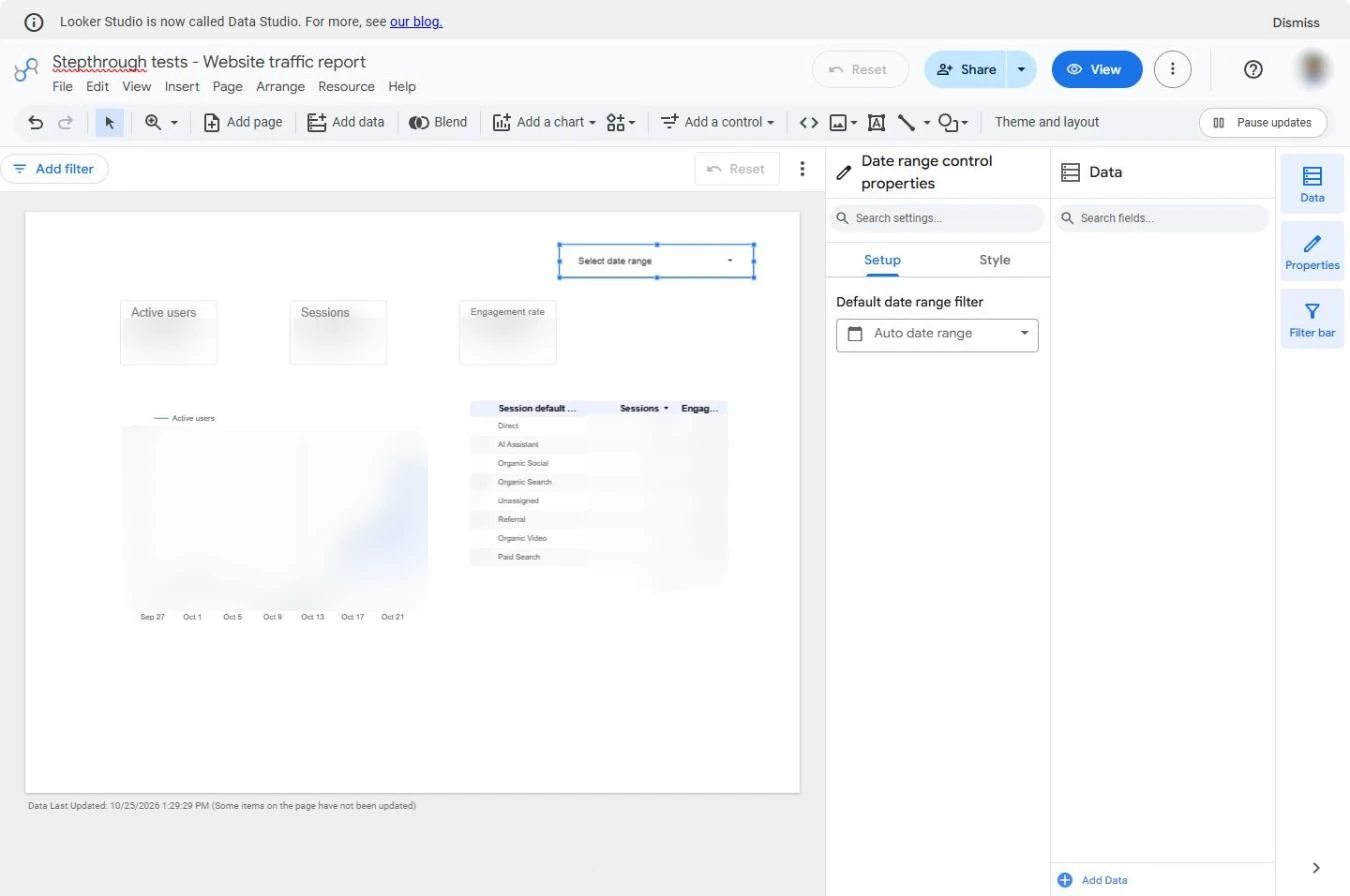Image resolution: width=1350 pixels, height=896 pixels.
Task: Click the Looker Studio logo
Action: coord(26,70)
